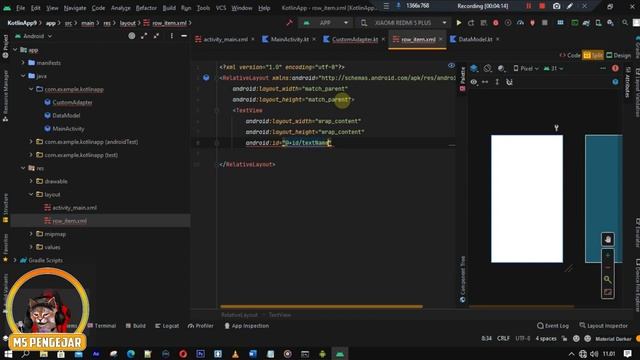Screen dimensions: 640x360
Task: Toggle night mode icon in design toolbar
Action: [x=502, y=69]
